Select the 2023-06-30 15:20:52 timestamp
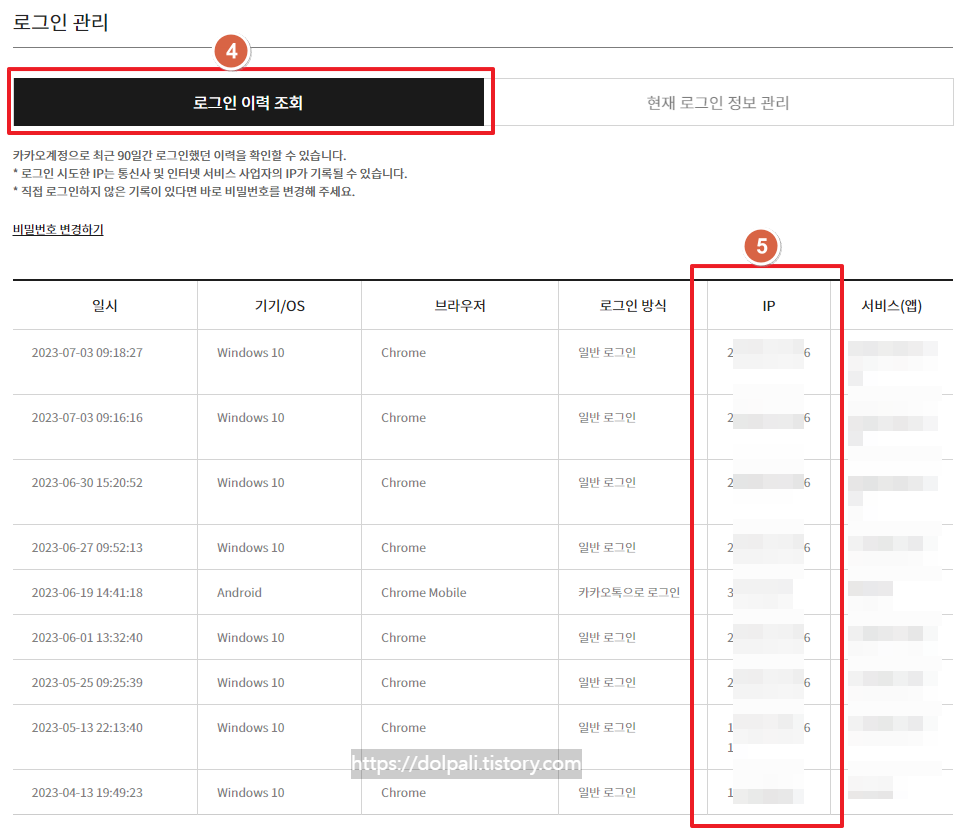The height and width of the screenshot is (832, 963). tap(87, 483)
